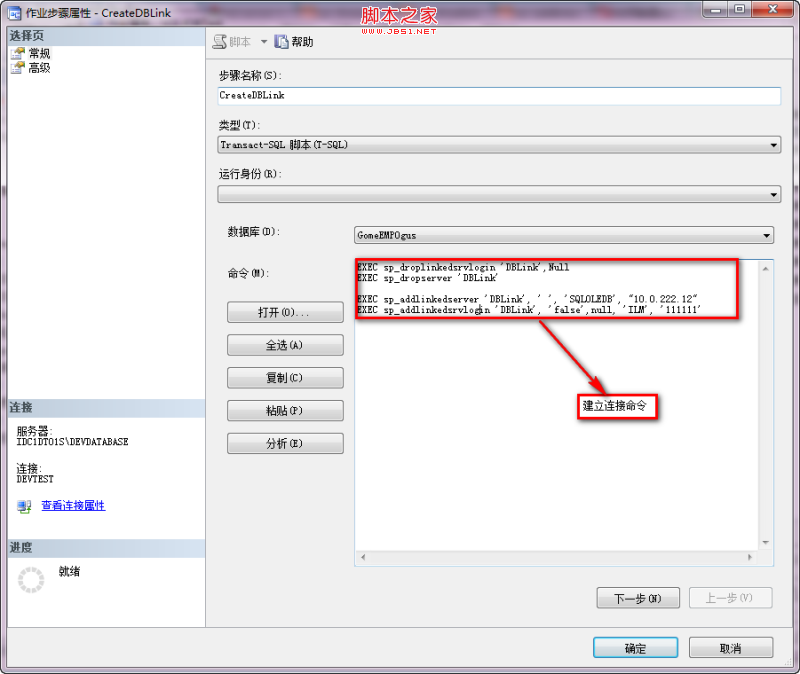Click the CreateDBLink title bar icon
The width and height of the screenshot is (800, 674).
pos(12,12)
